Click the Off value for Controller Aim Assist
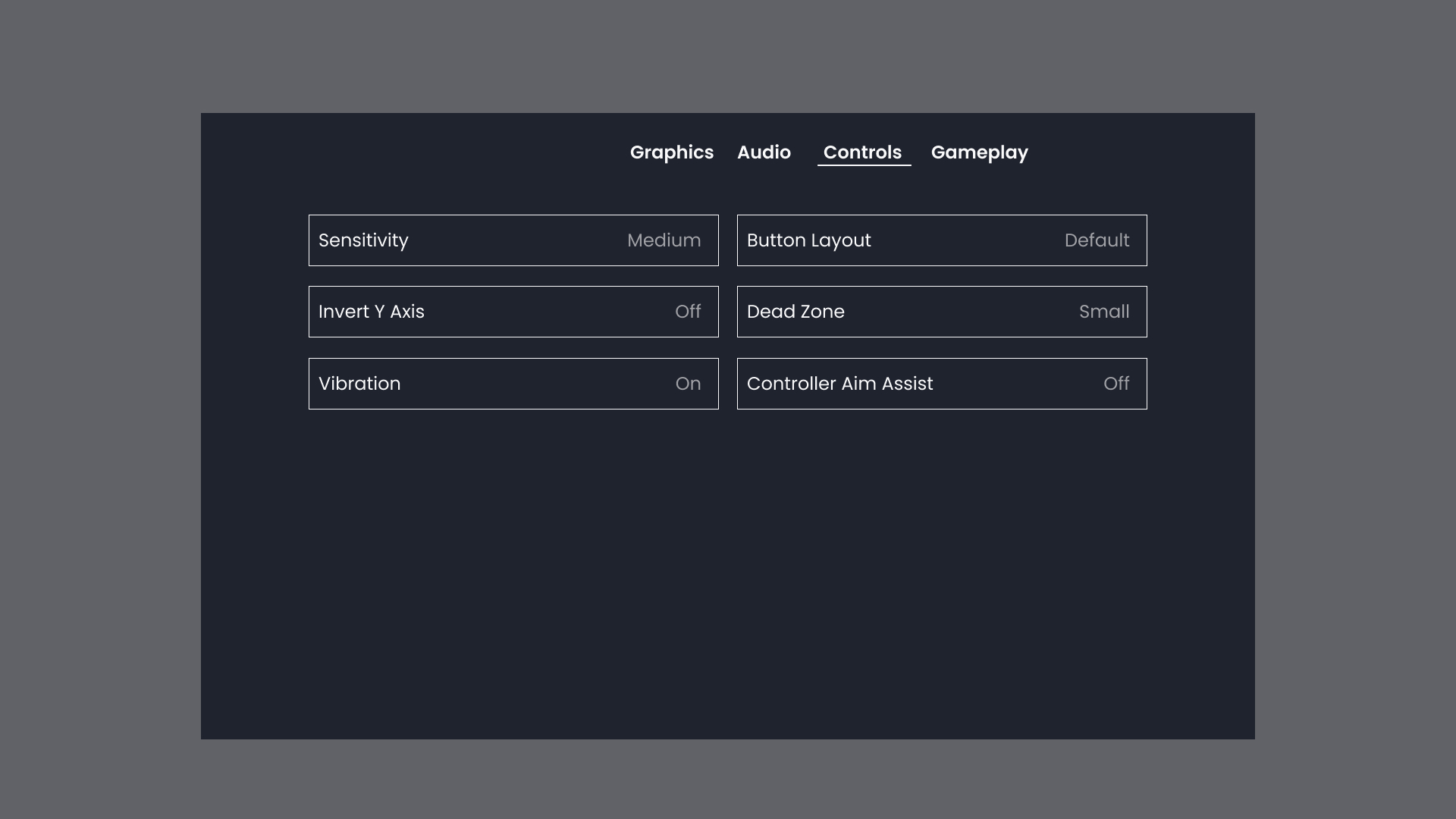The width and height of the screenshot is (1456, 819). click(x=1116, y=384)
